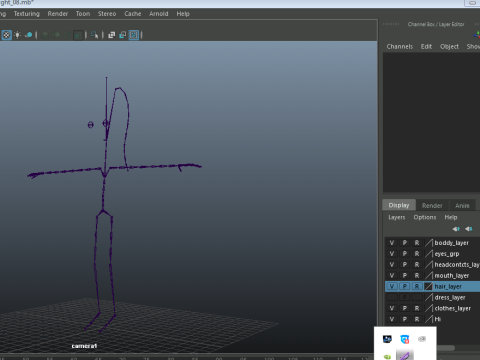Click greyed Screen Space Ambient Occlusion icon

(45, 35)
